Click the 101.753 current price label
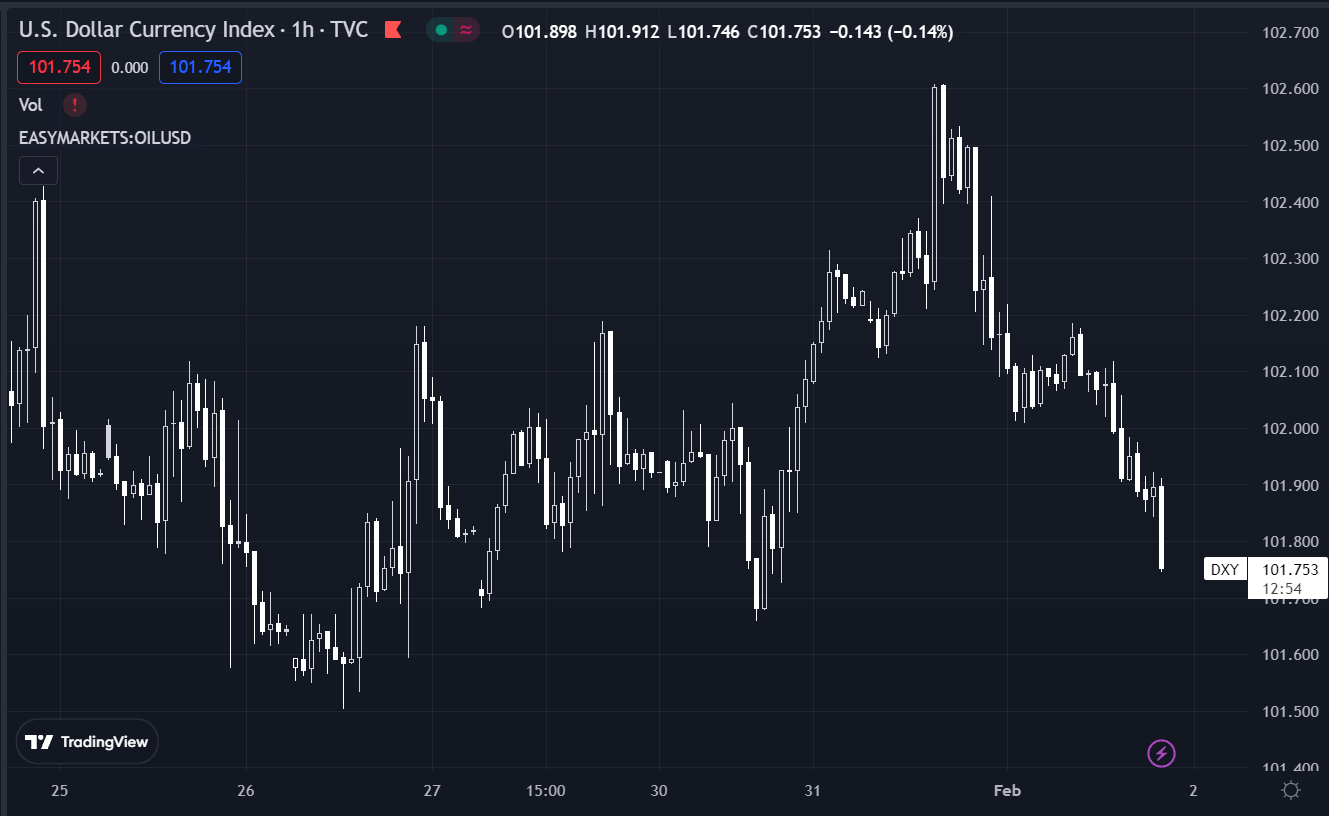Viewport: 1329px width, 816px height. 1289,570
